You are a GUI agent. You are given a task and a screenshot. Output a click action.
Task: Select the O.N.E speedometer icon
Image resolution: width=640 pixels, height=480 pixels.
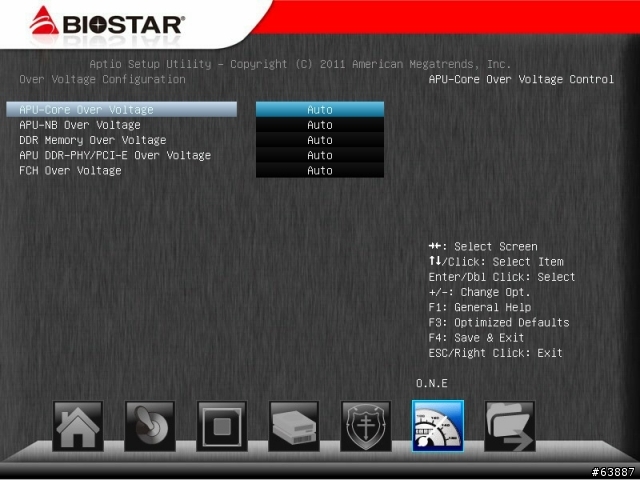[x=438, y=426]
